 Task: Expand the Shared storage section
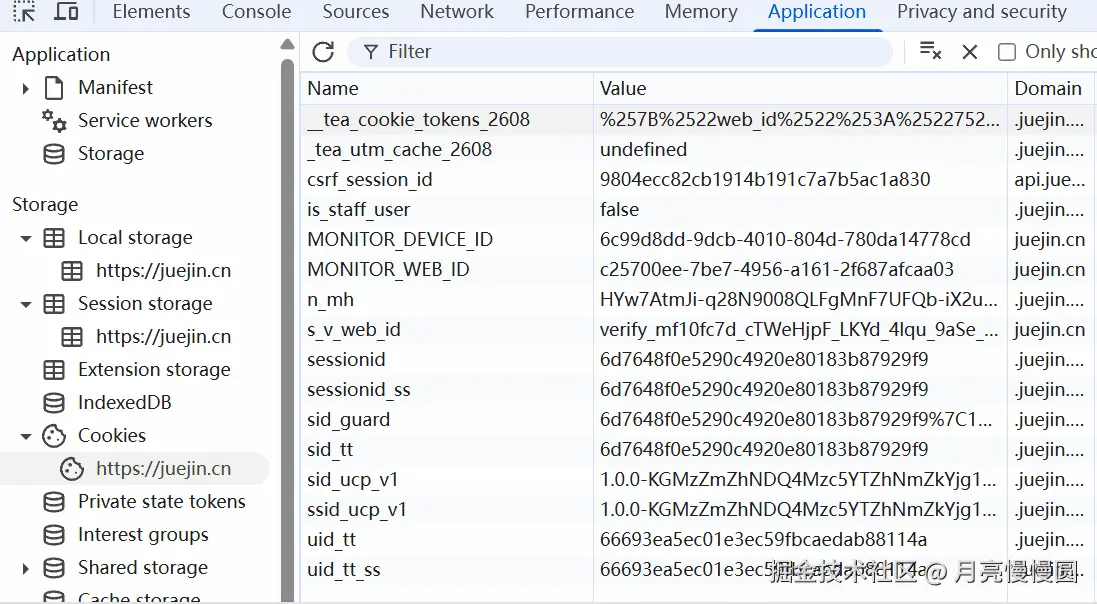[26, 569]
